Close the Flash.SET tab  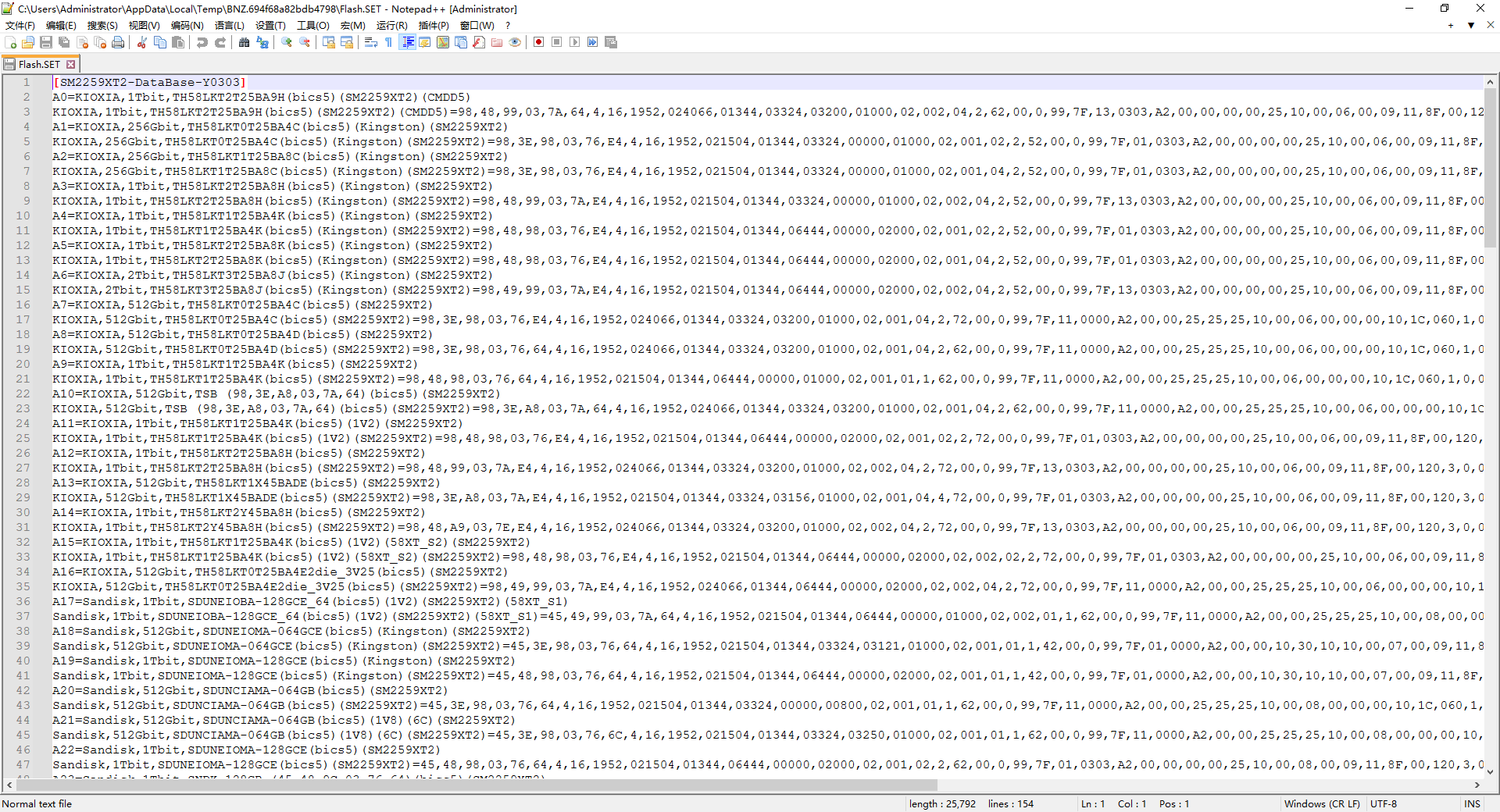coord(71,64)
